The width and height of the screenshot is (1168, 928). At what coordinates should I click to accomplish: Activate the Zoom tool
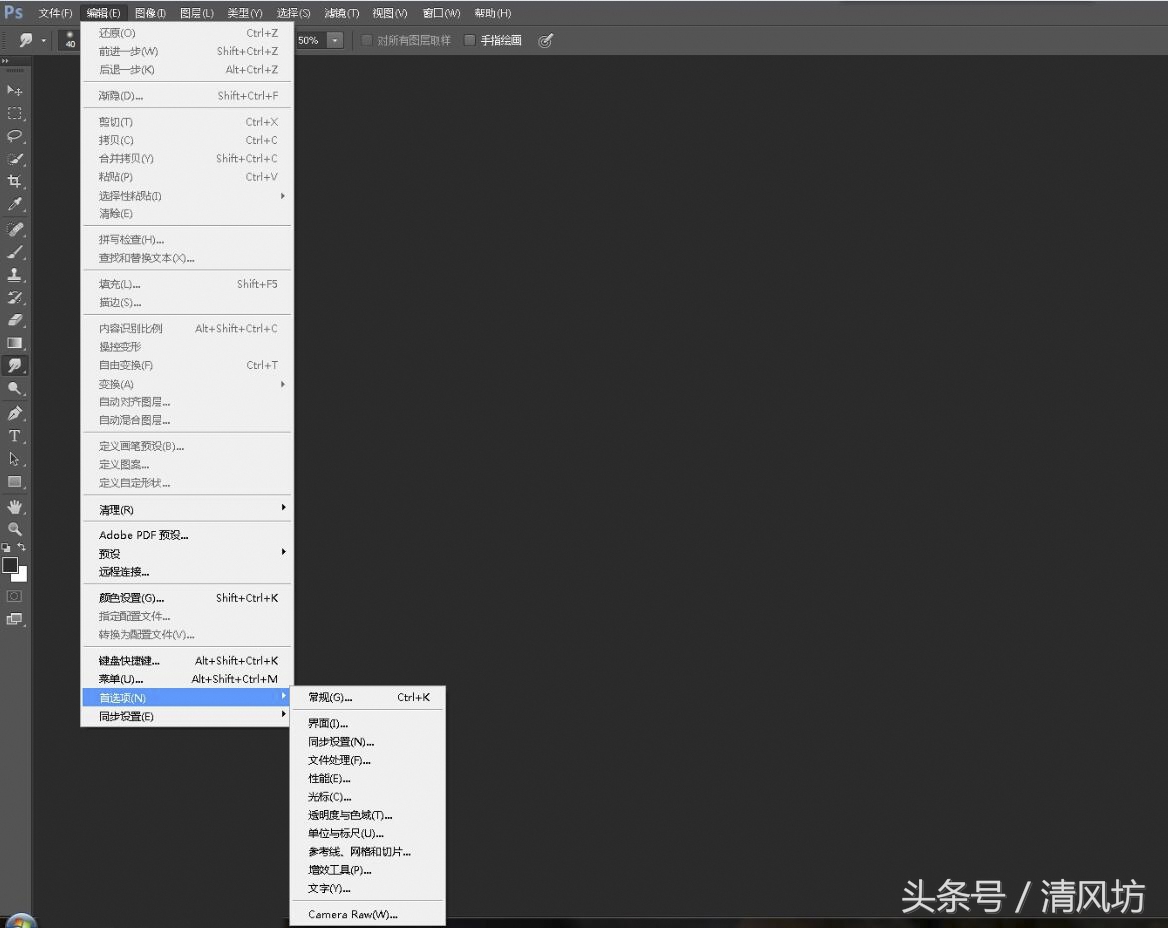point(15,528)
